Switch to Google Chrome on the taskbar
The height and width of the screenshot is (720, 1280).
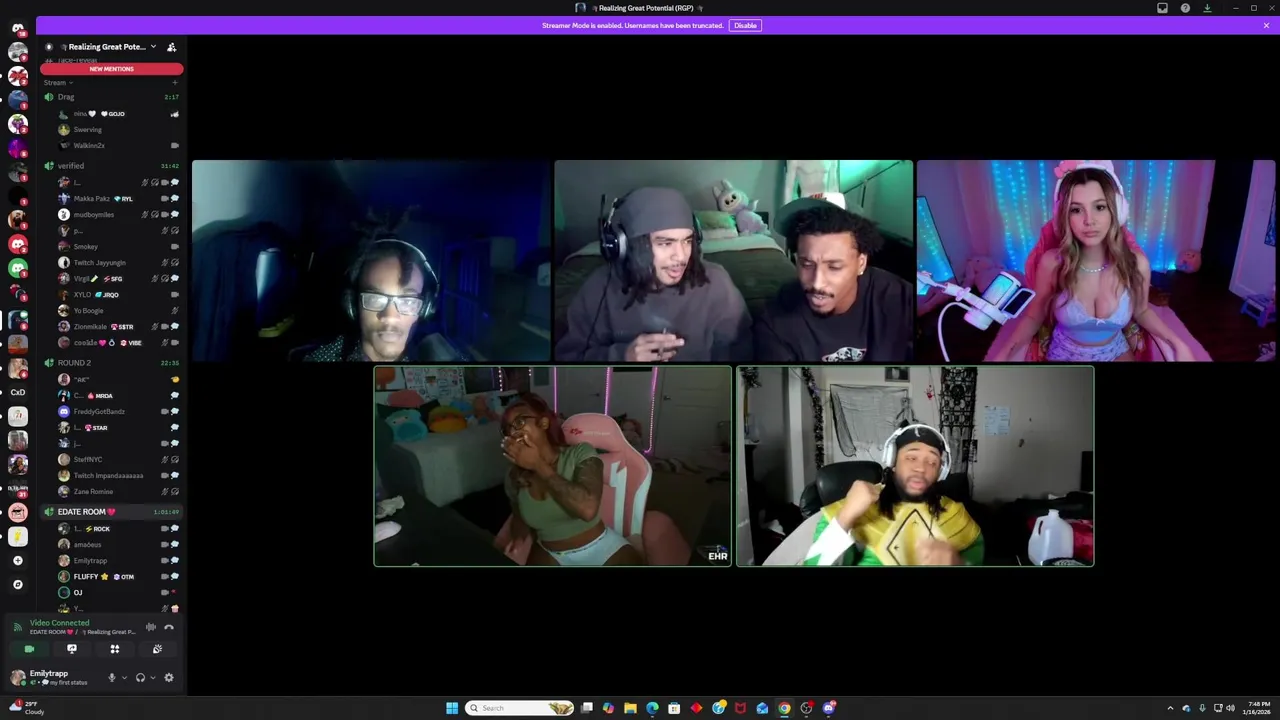click(784, 708)
